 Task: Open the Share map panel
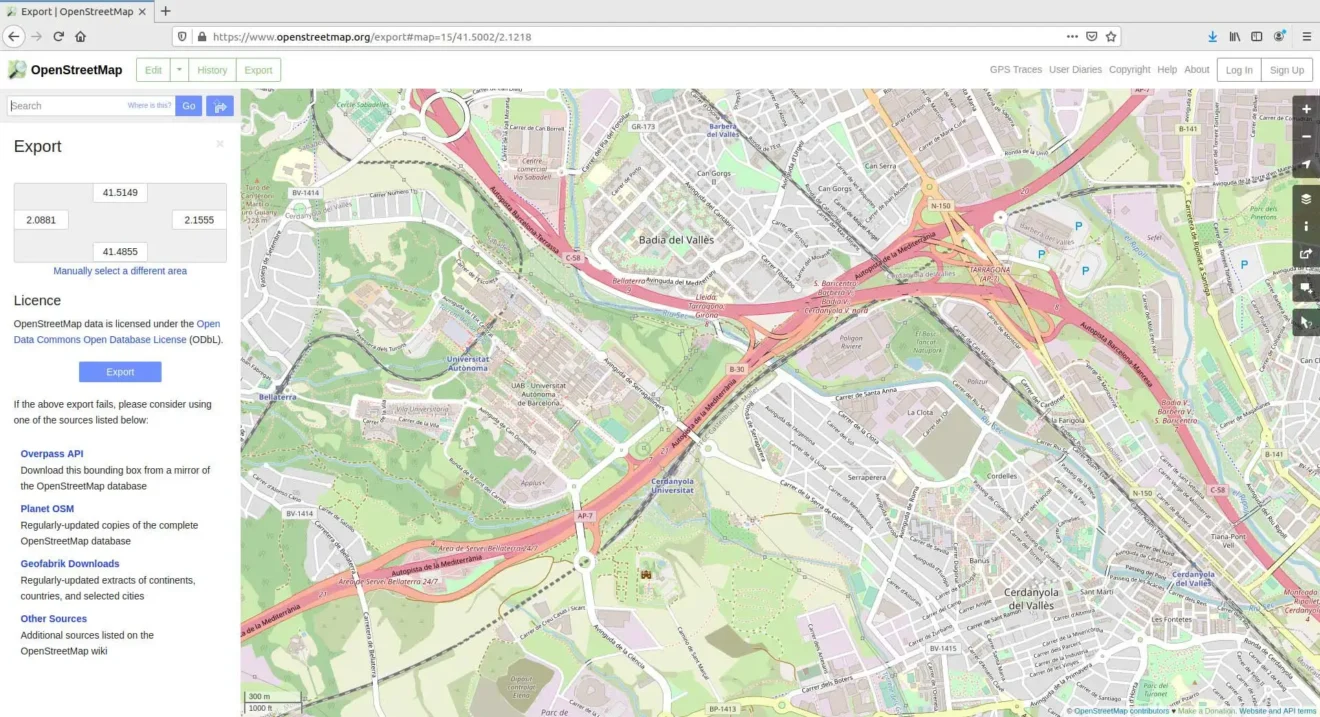[x=1306, y=254]
